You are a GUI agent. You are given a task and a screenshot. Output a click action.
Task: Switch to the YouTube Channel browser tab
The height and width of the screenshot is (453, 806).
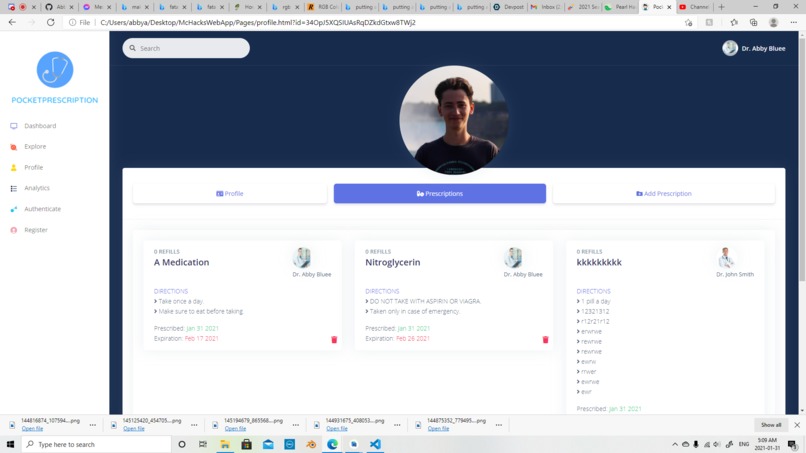coord(694,7)
